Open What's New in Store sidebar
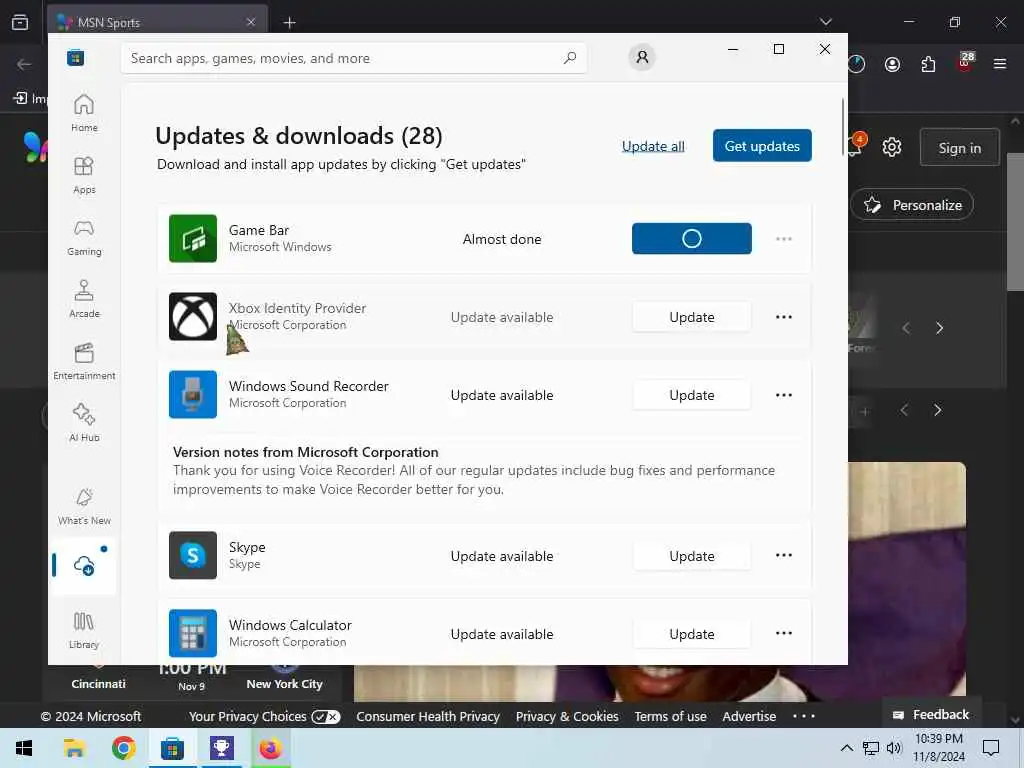1024x768 pixels. (84, 506)
